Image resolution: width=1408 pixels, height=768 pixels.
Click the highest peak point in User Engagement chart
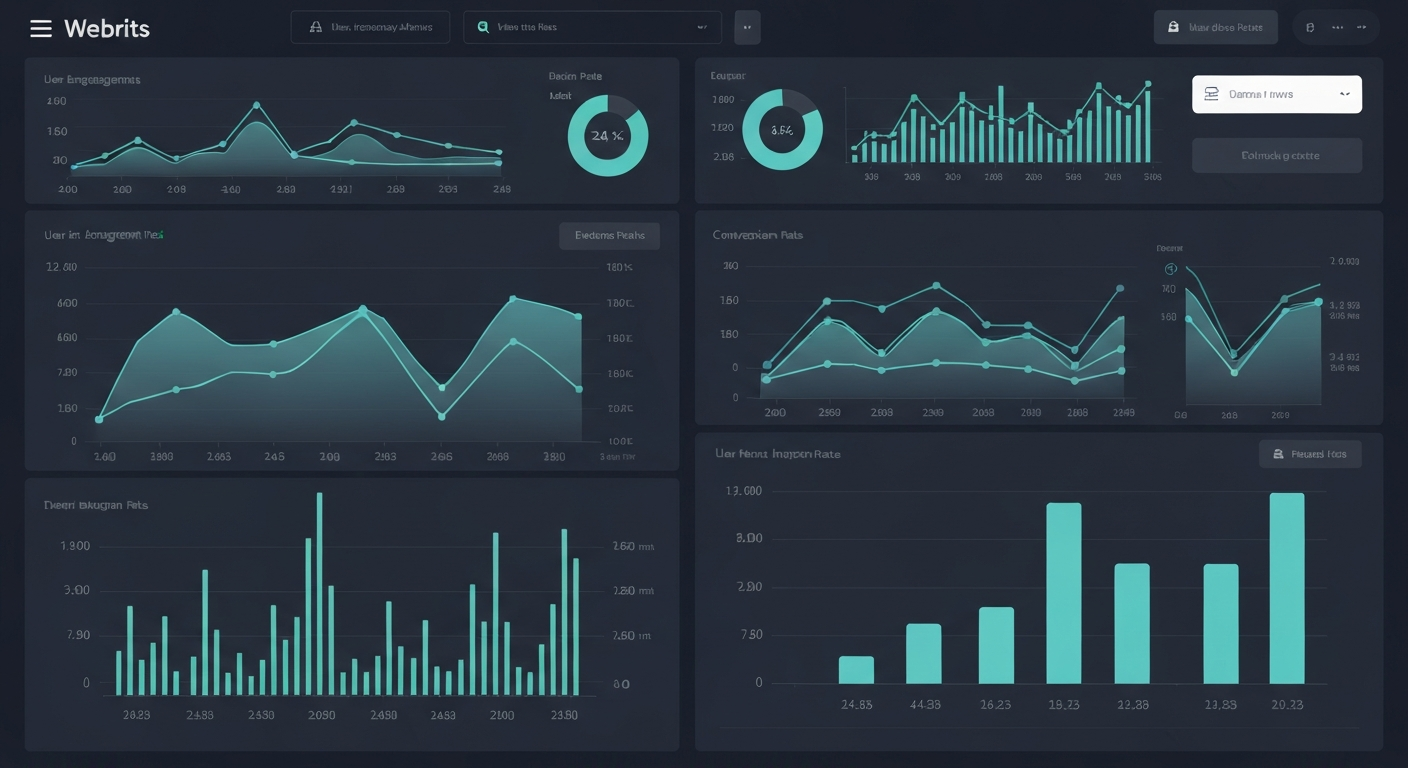tap(257, 105)
